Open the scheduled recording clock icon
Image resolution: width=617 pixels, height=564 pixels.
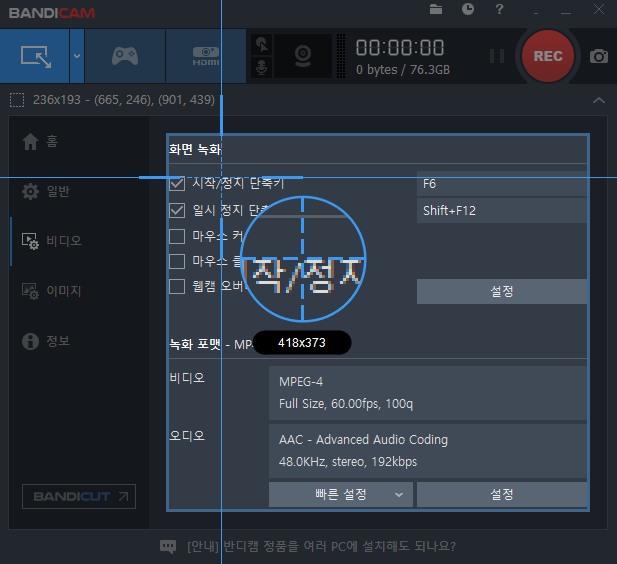(467, 9)
